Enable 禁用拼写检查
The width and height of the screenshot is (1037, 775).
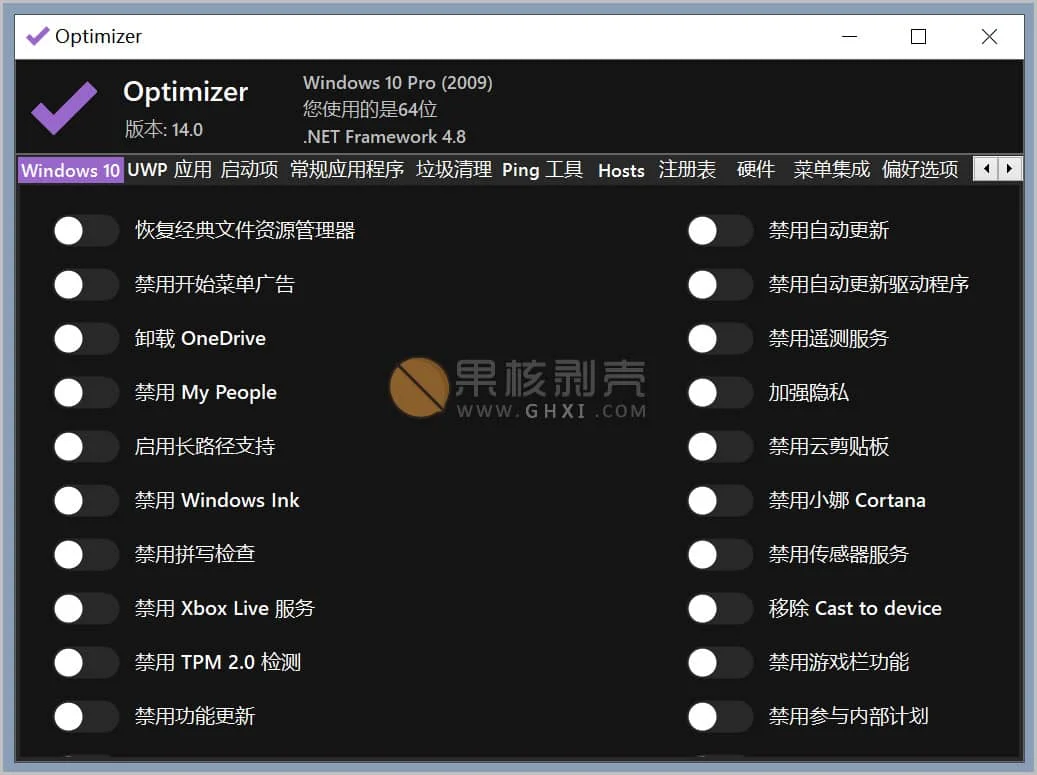pyautogui.click(x=85, y=554)
